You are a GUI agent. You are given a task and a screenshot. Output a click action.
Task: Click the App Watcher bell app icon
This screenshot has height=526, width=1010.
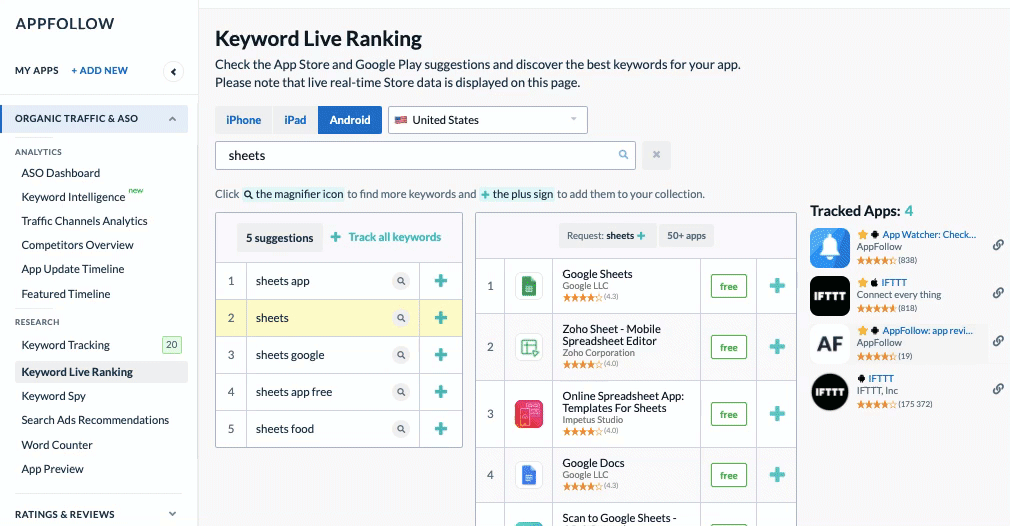830,248
